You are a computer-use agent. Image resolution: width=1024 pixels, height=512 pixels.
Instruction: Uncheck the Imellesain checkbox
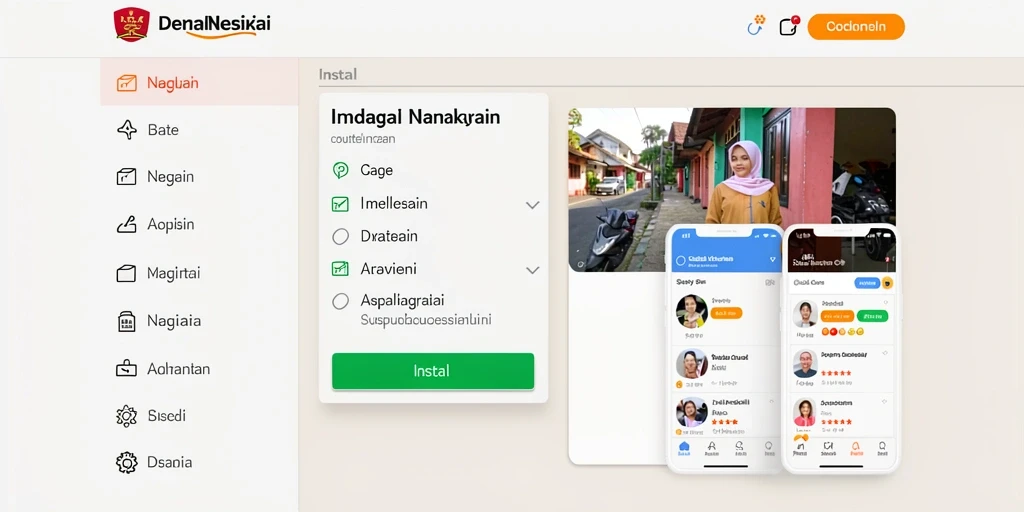click(340, 204)
